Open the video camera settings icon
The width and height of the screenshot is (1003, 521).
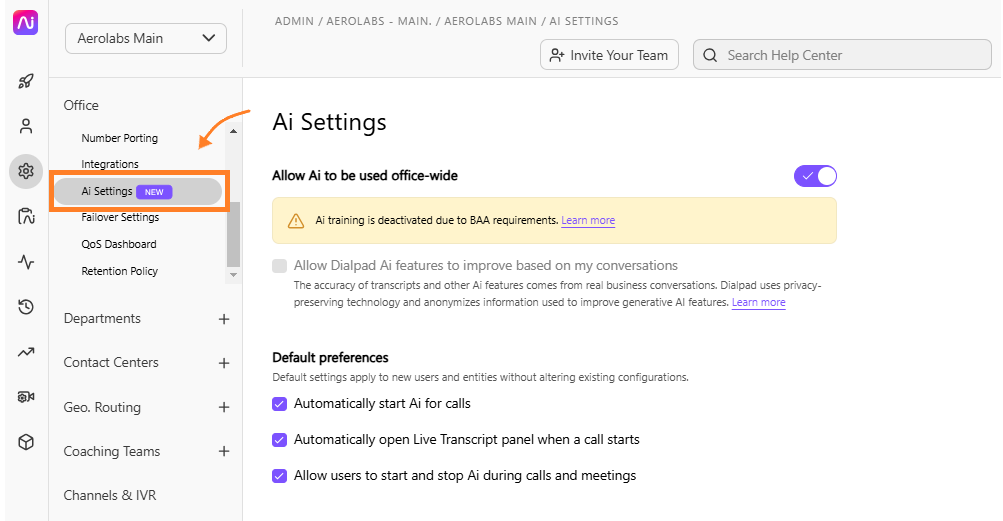click(26, 397)
